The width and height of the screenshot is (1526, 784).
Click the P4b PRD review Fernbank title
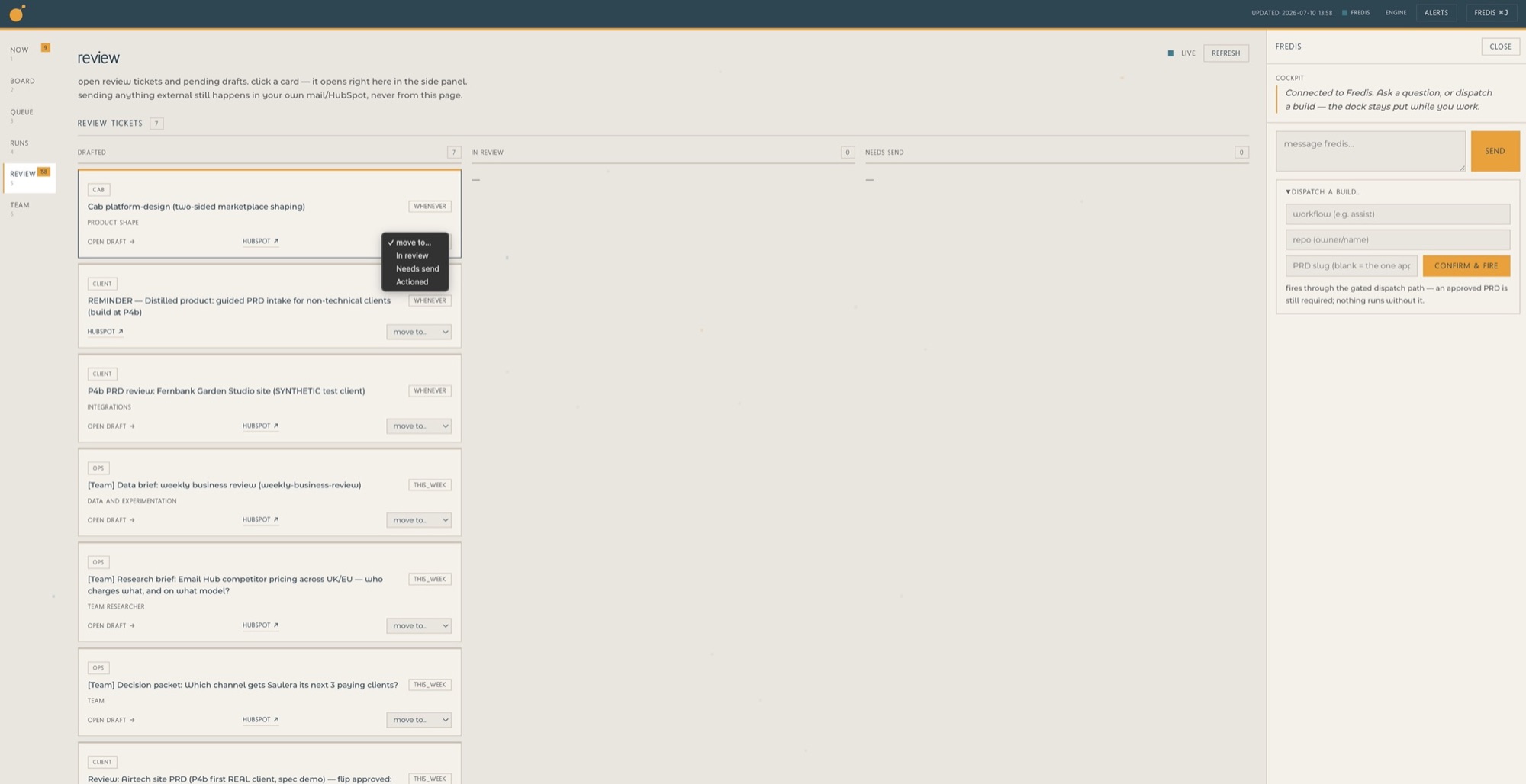(226, 391)
